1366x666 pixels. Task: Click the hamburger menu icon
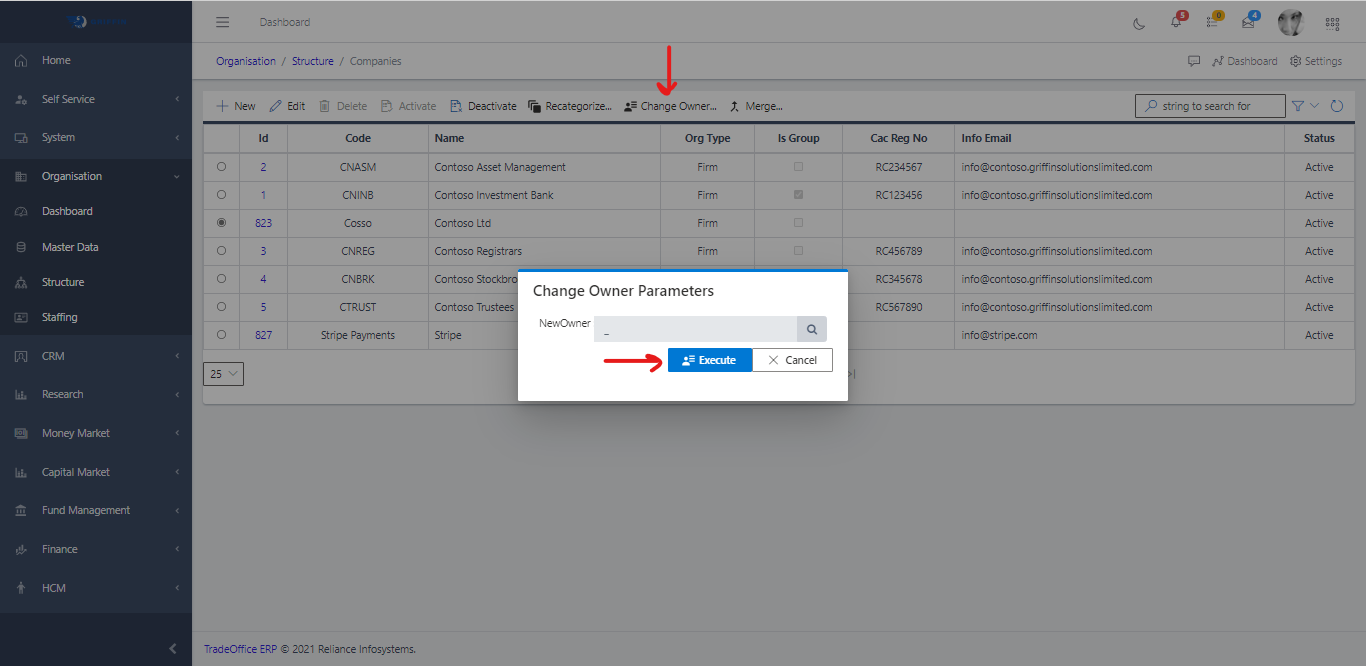coord(223,22)
